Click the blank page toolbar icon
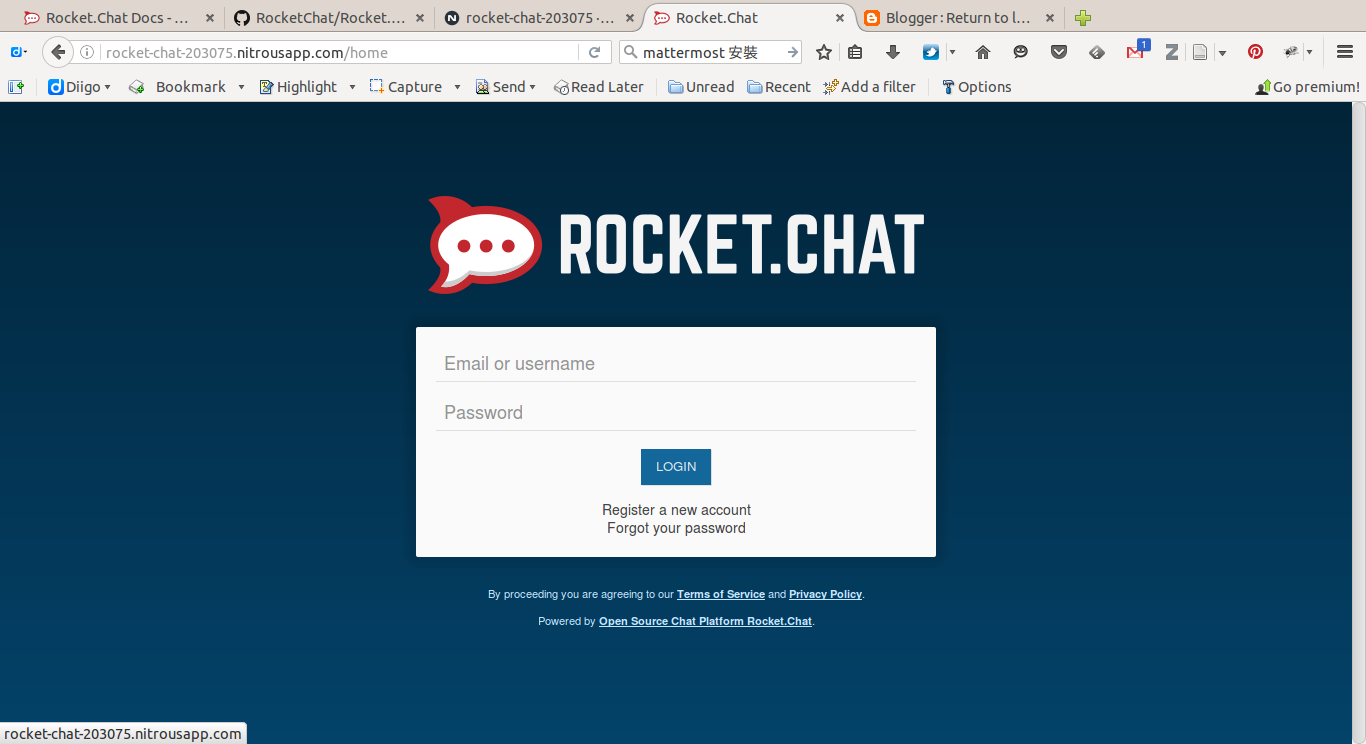Screen dimensions: 1366x744 point(1200,53)
